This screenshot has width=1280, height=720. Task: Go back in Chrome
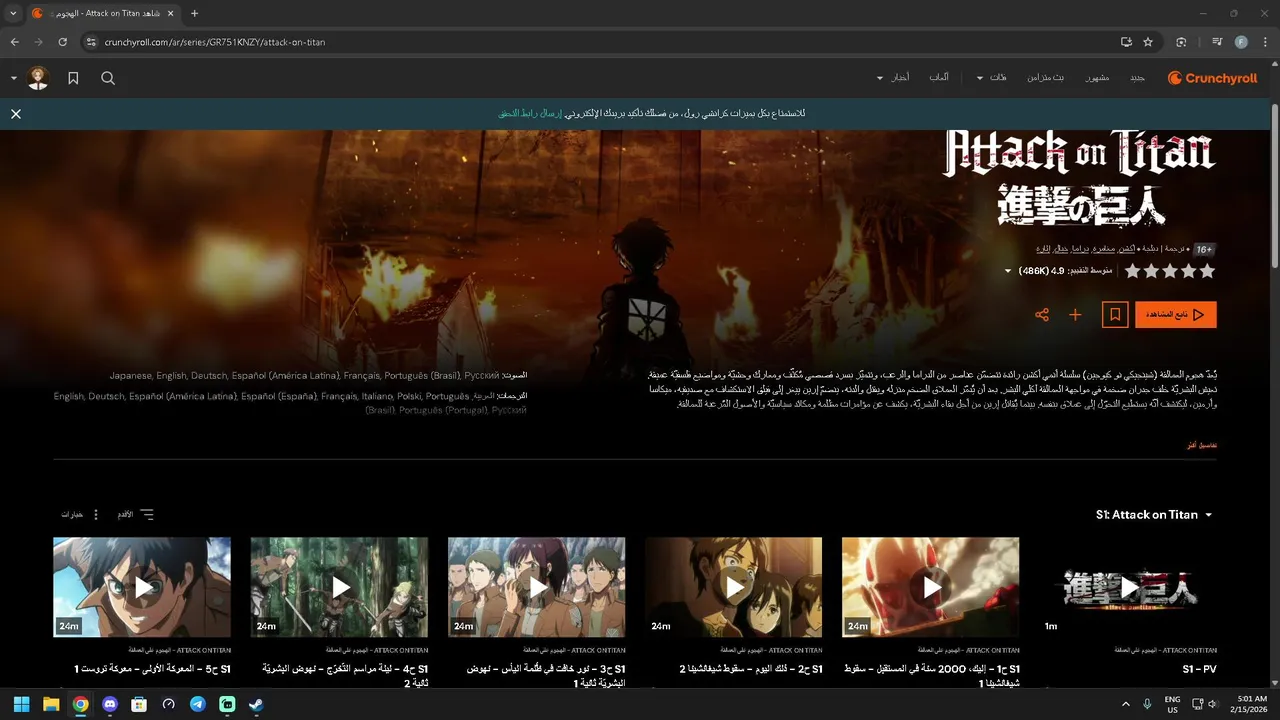15,42
